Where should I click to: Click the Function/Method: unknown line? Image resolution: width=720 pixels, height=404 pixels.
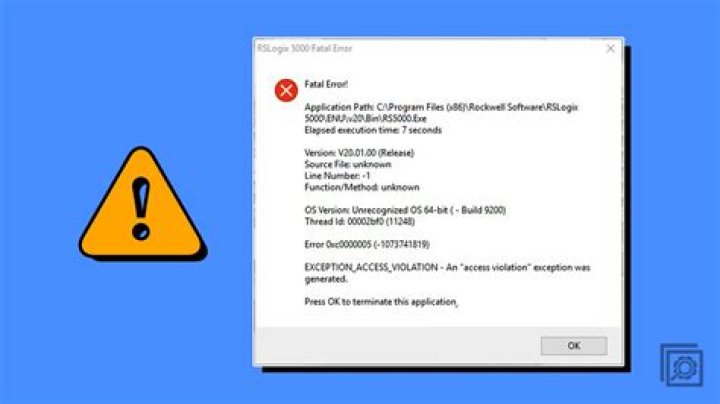coord(362,187)
